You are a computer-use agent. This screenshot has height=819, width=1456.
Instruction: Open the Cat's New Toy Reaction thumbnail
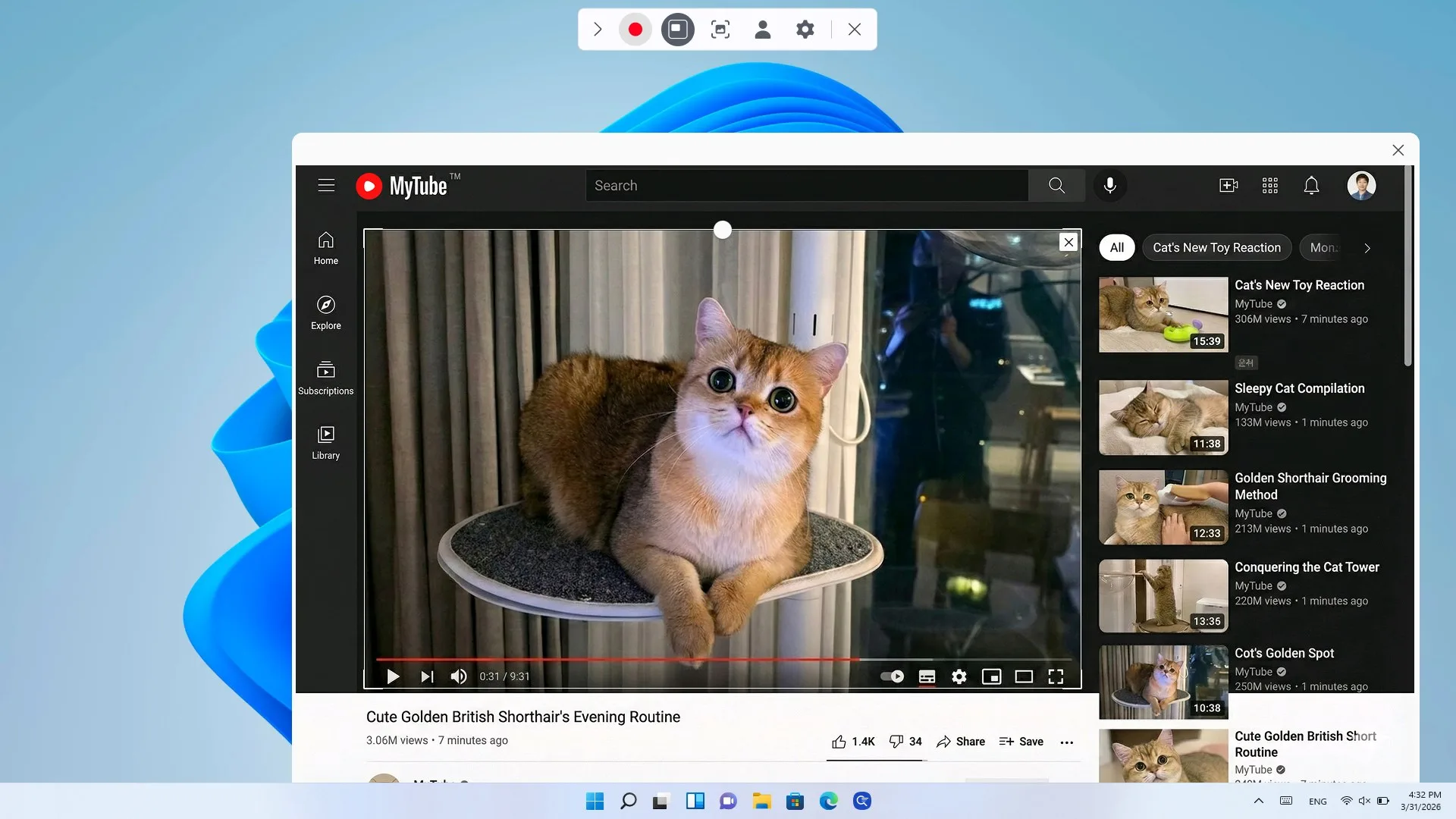[1163, 314]
